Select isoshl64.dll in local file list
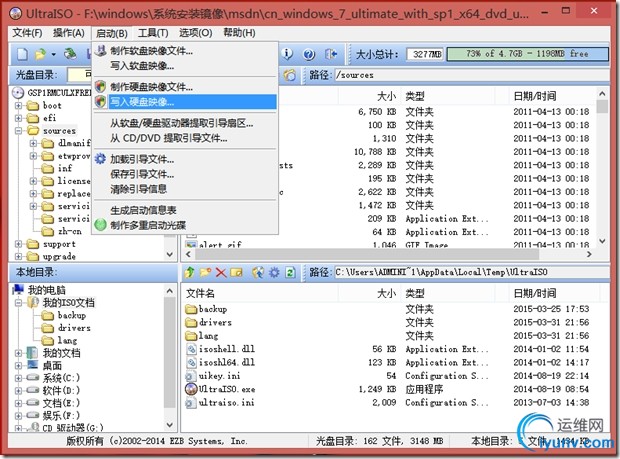This screenshot has height=459, width=620. (227, 362)
